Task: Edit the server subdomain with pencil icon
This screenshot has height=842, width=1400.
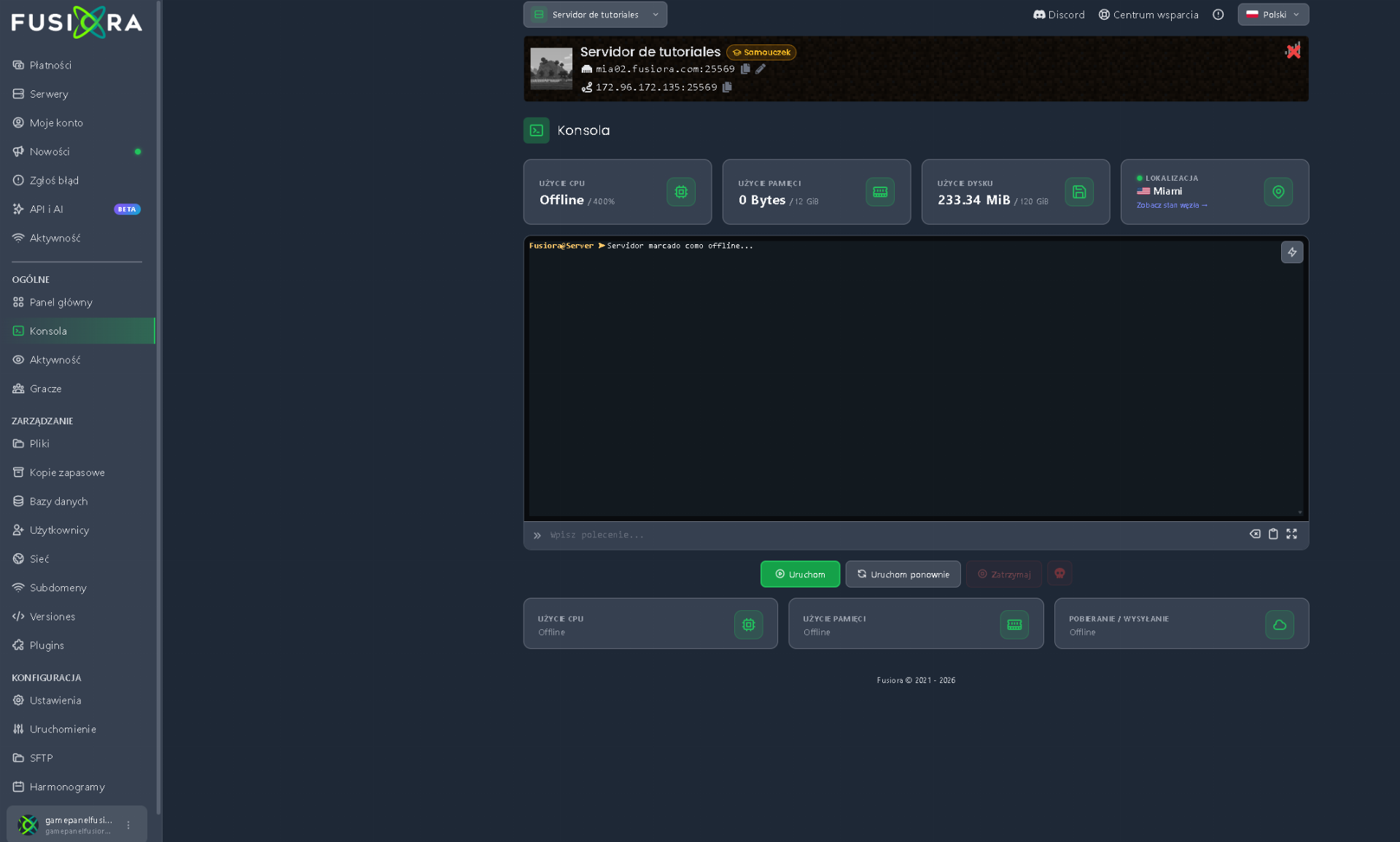Action: (x=761, y=69)
